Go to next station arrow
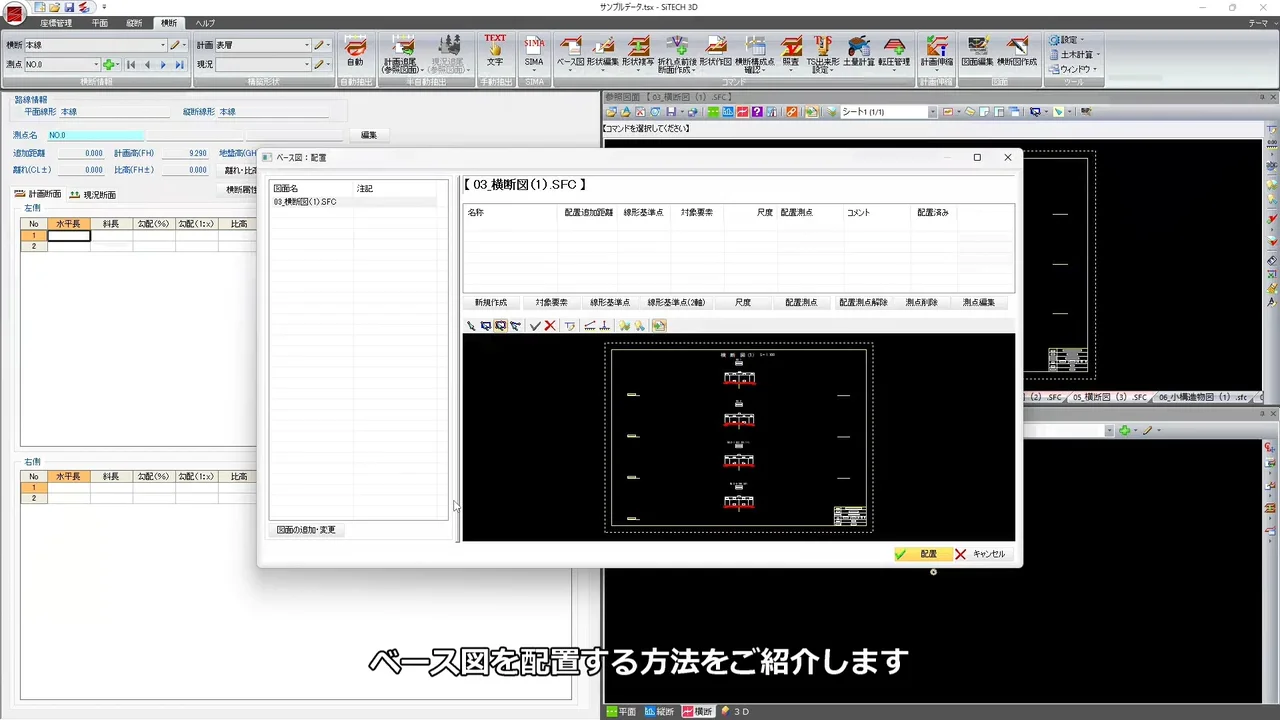This screenshot has height=720, width=1280. tap(163, 65)
